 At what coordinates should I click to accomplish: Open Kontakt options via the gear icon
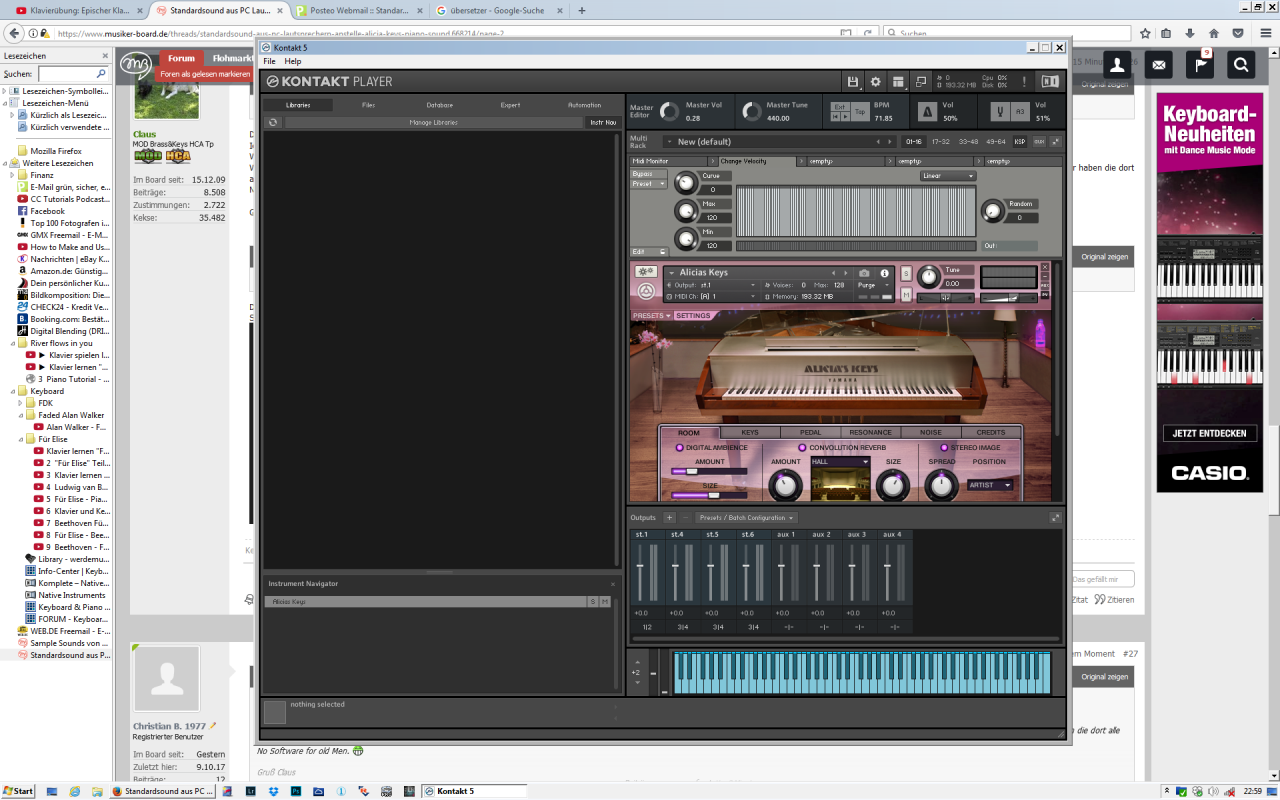click(875, 82)
